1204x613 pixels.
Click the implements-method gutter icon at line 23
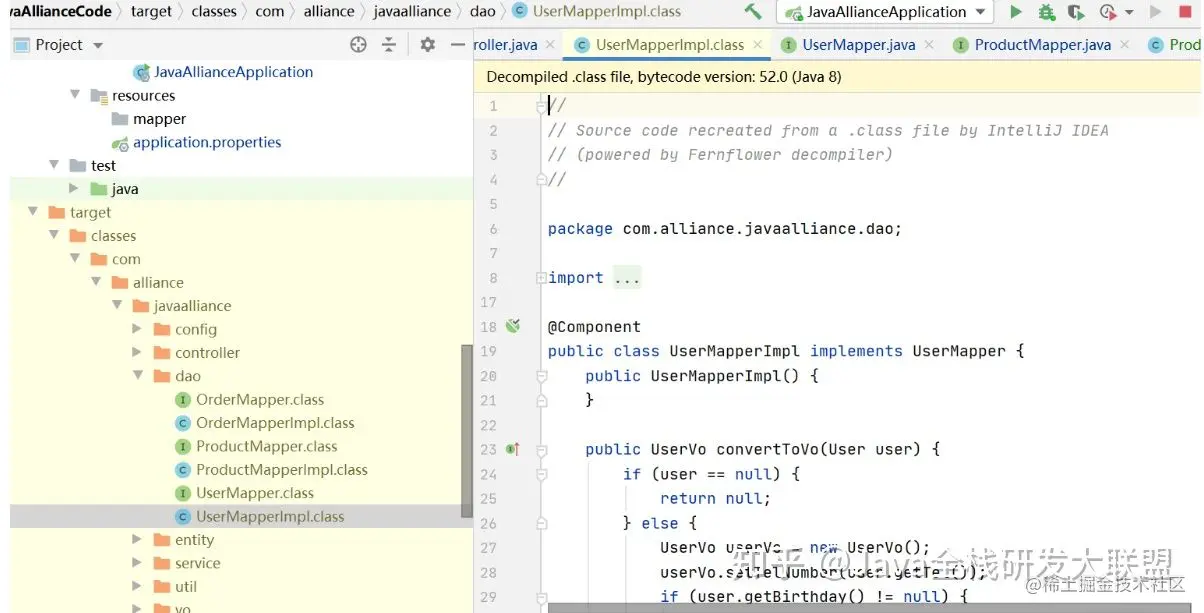[513, 449]
